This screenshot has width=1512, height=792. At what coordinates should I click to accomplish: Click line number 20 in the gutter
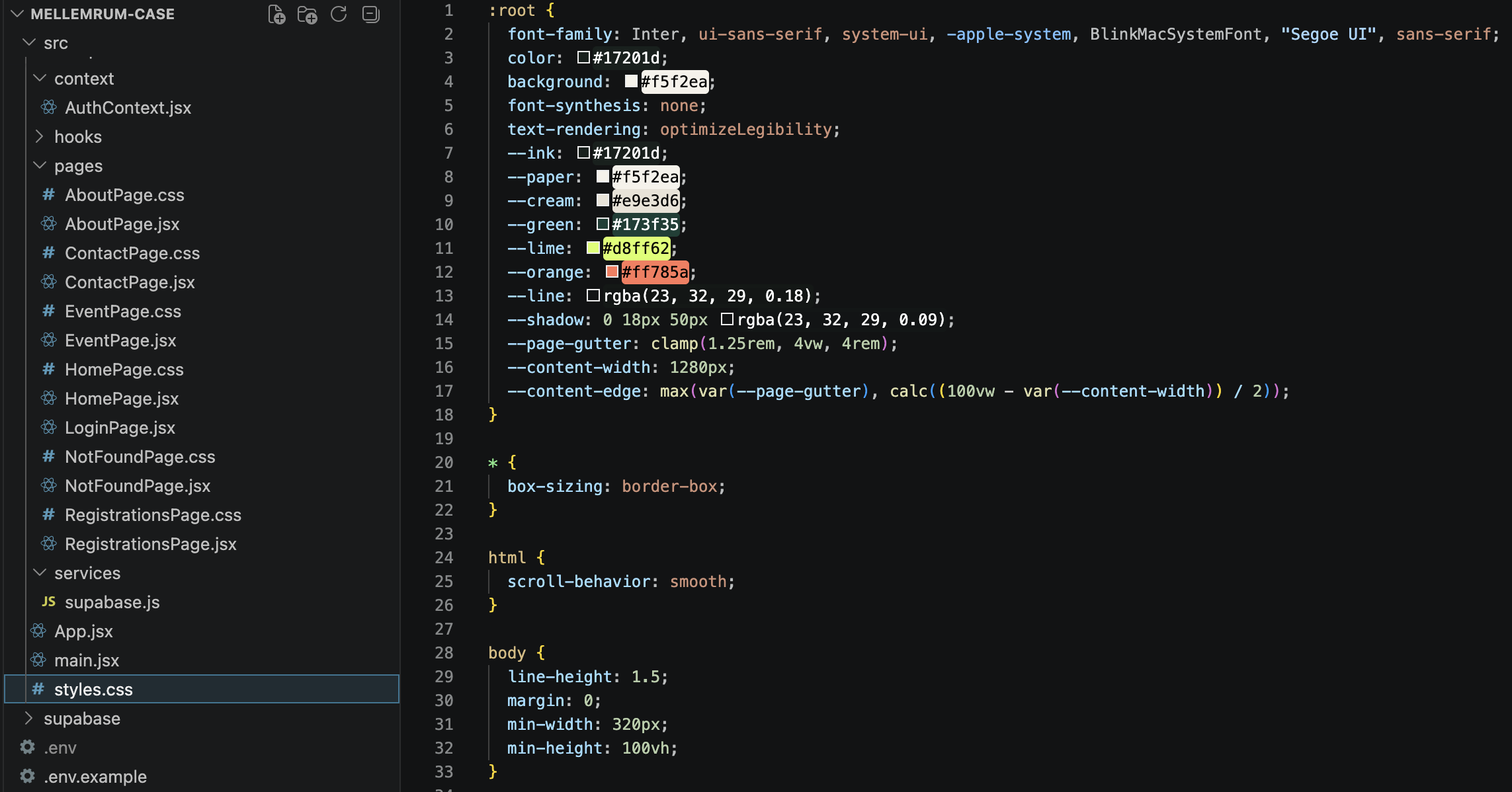444,462
